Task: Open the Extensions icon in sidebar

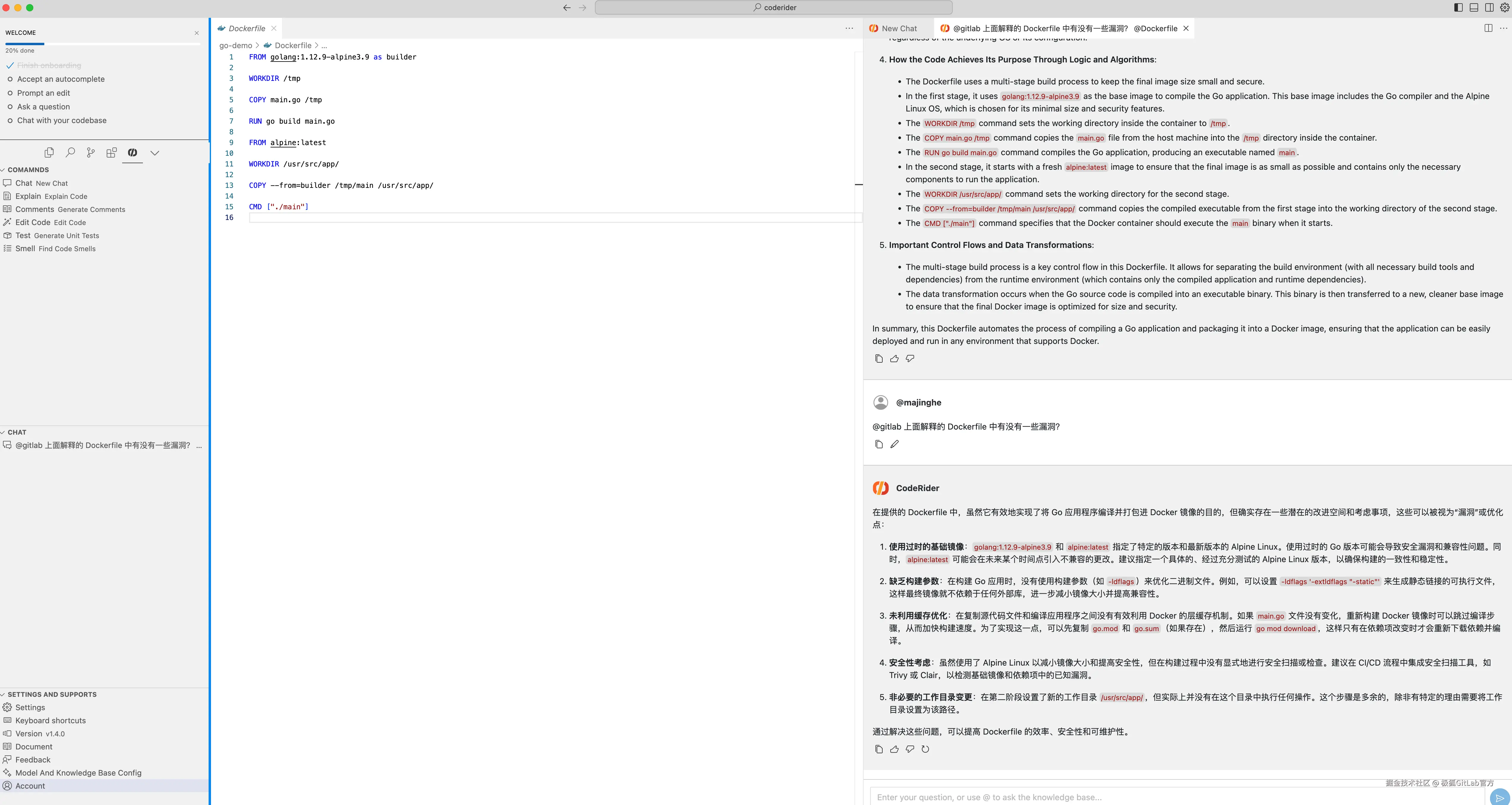Action: tap(111, 153)
